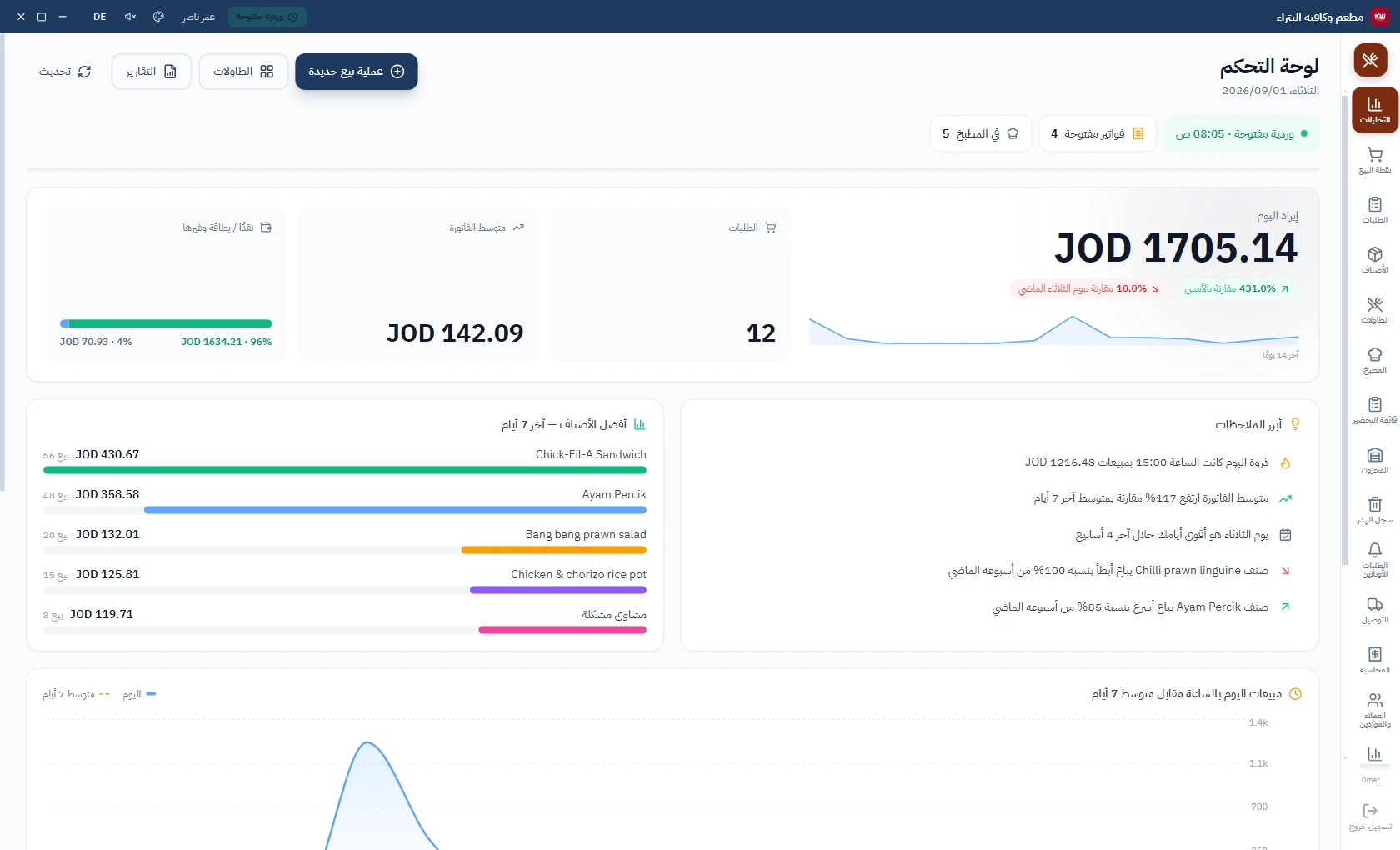
Task: Click the orders card cart icon
Action: 770,227
